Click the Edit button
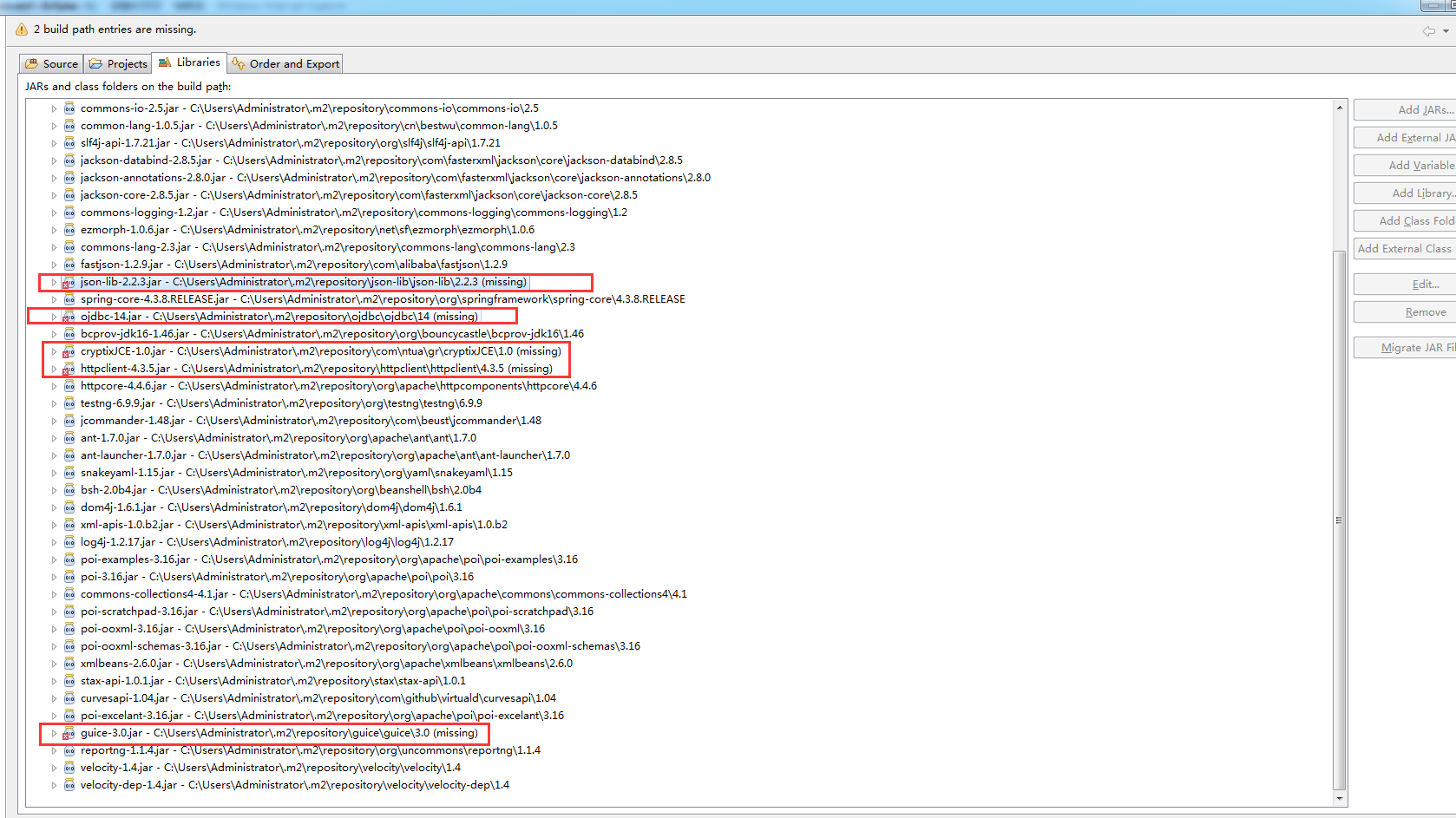 [1405, 285]
